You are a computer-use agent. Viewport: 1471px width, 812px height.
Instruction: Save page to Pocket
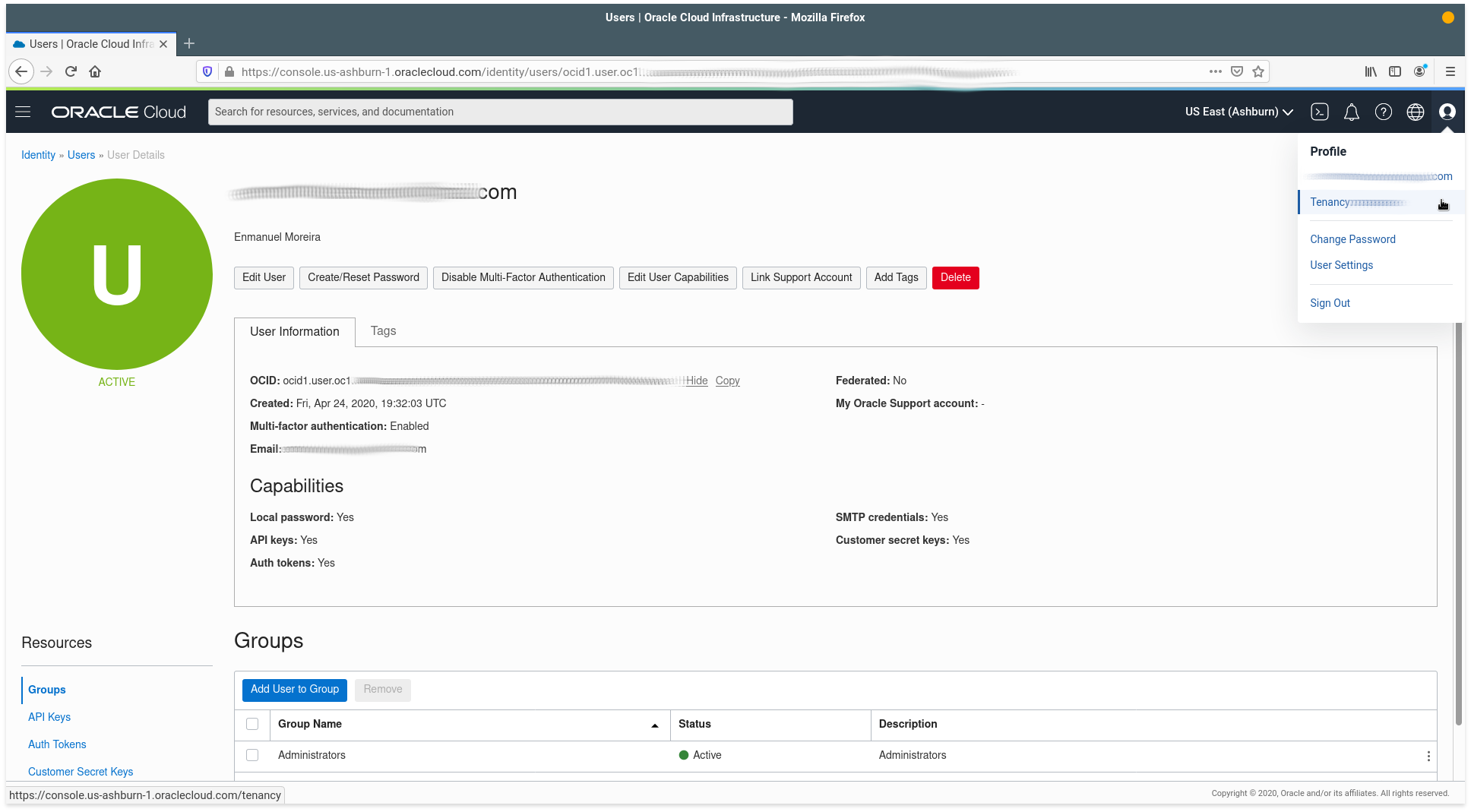point(1237,71)
